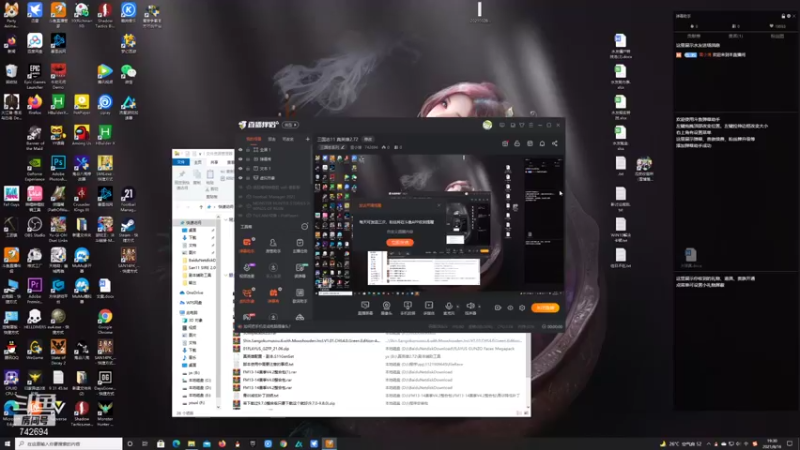Select GeForce Experience desktop shortcut
This screenshot has height=450, width=800.
pyautogui.click(x=35, y=167)
